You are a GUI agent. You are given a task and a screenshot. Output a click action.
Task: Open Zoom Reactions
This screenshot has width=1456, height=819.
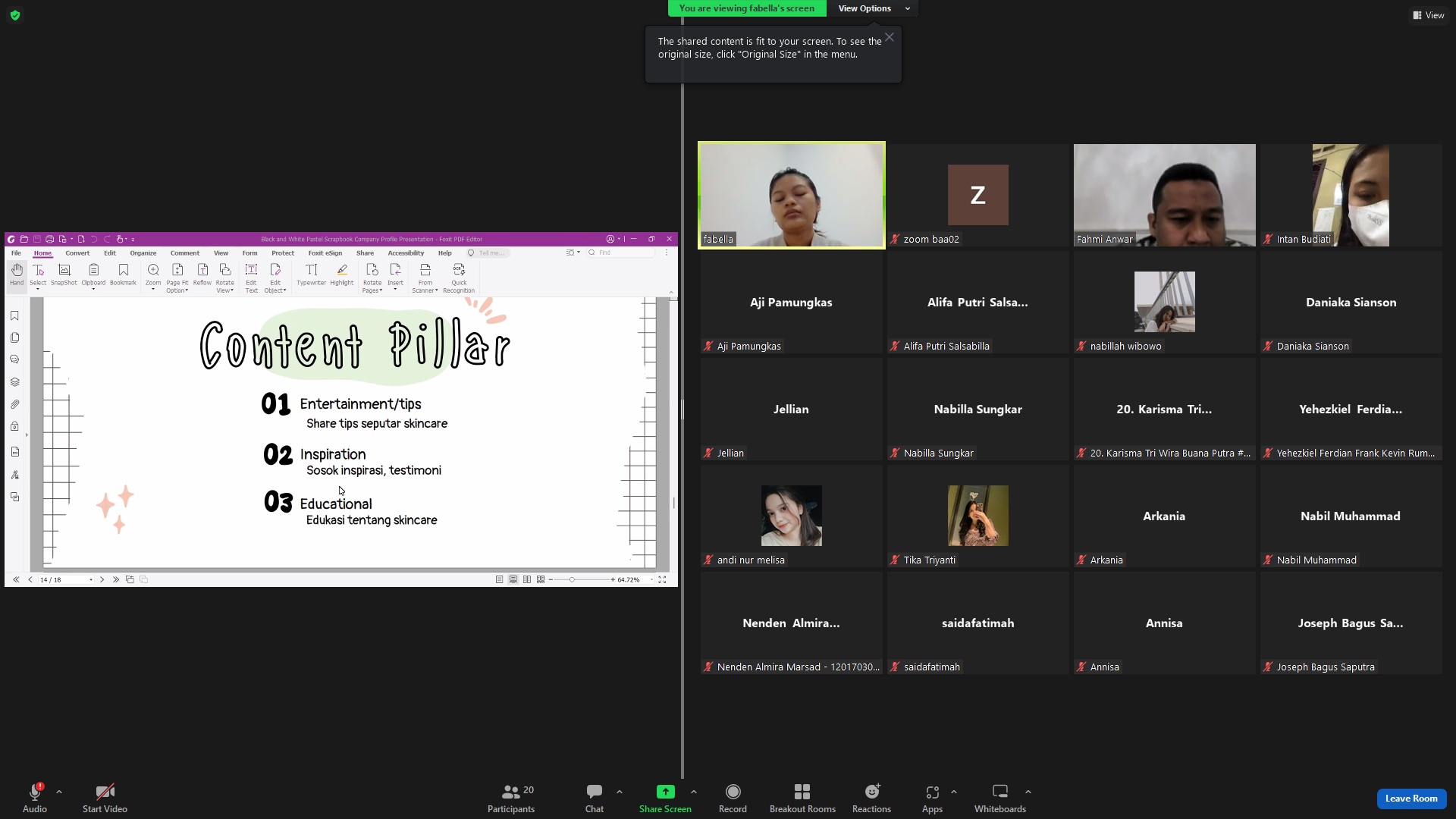tap(871, 799)
